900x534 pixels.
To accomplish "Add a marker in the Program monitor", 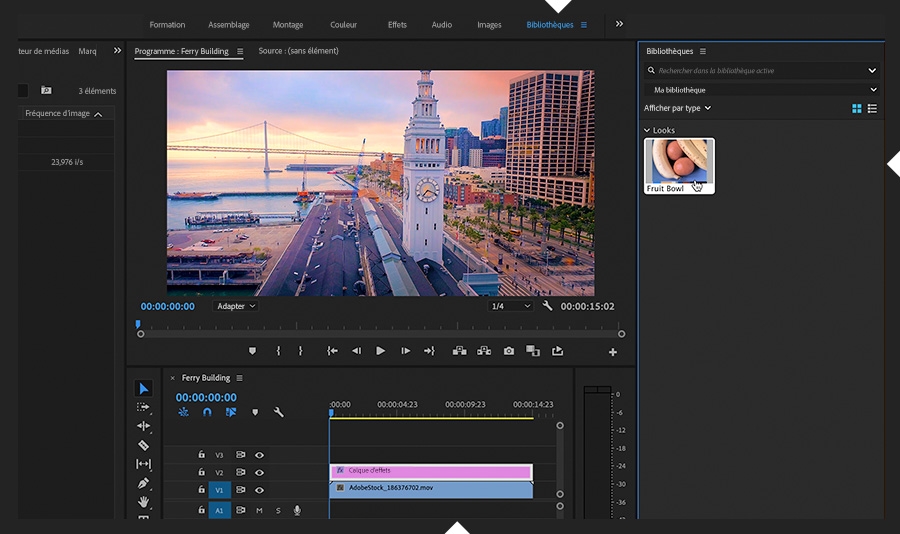I will pos(252,351).
